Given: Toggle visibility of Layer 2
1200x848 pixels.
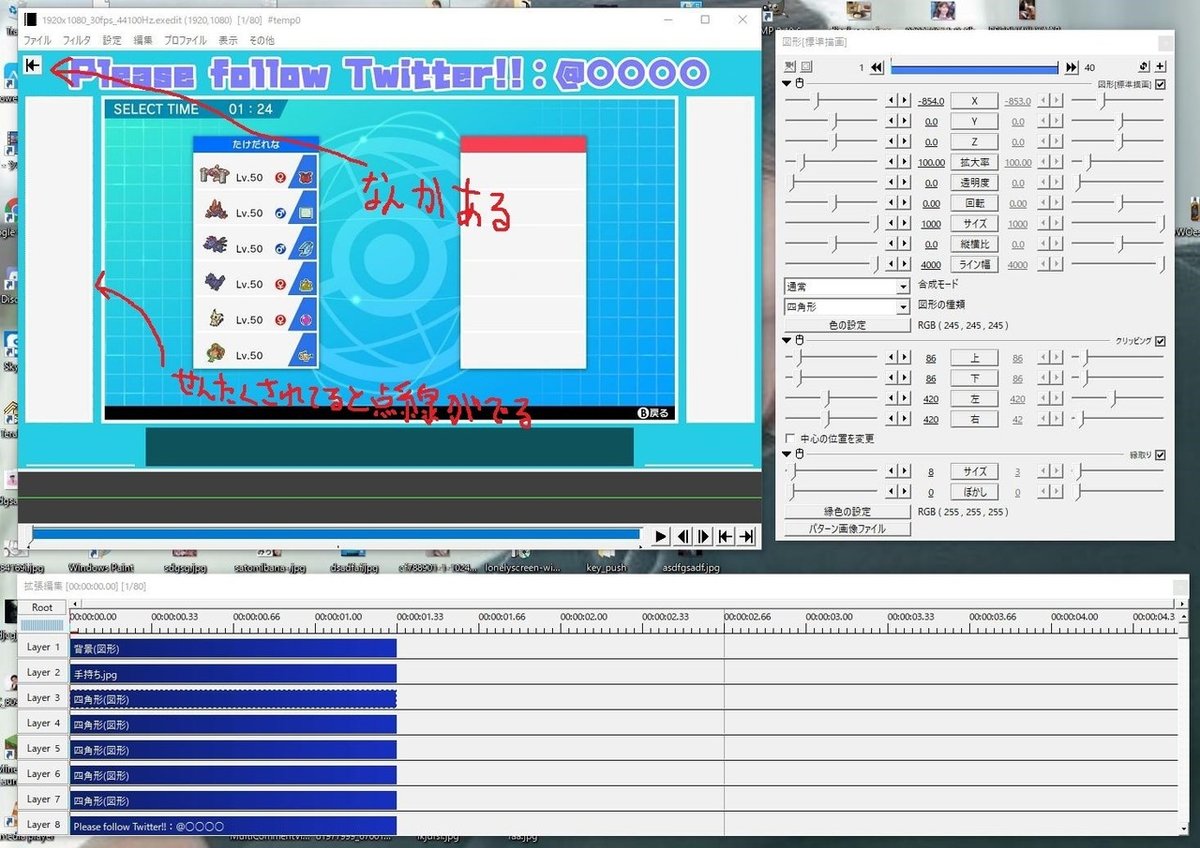Looking at the screenshot, I should pos(43,673).
